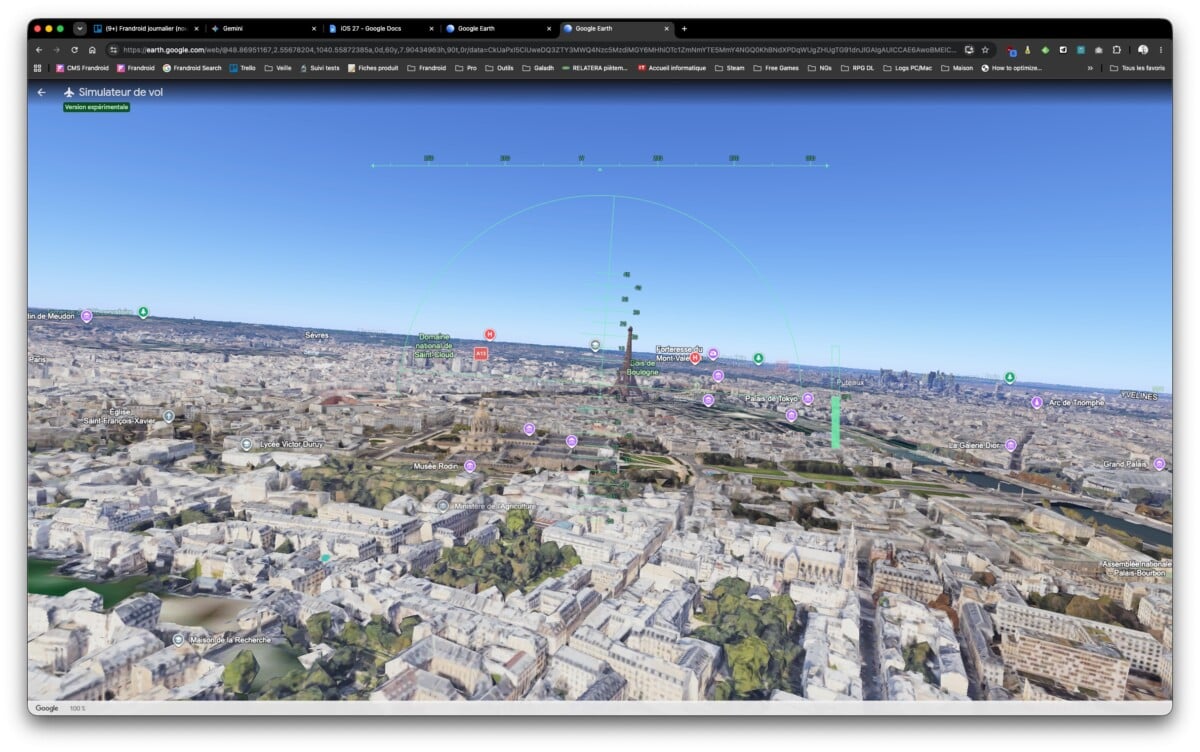The image size is (1200, 752).
Task: Open a new browser tab
Action: (x=684, y=28)
